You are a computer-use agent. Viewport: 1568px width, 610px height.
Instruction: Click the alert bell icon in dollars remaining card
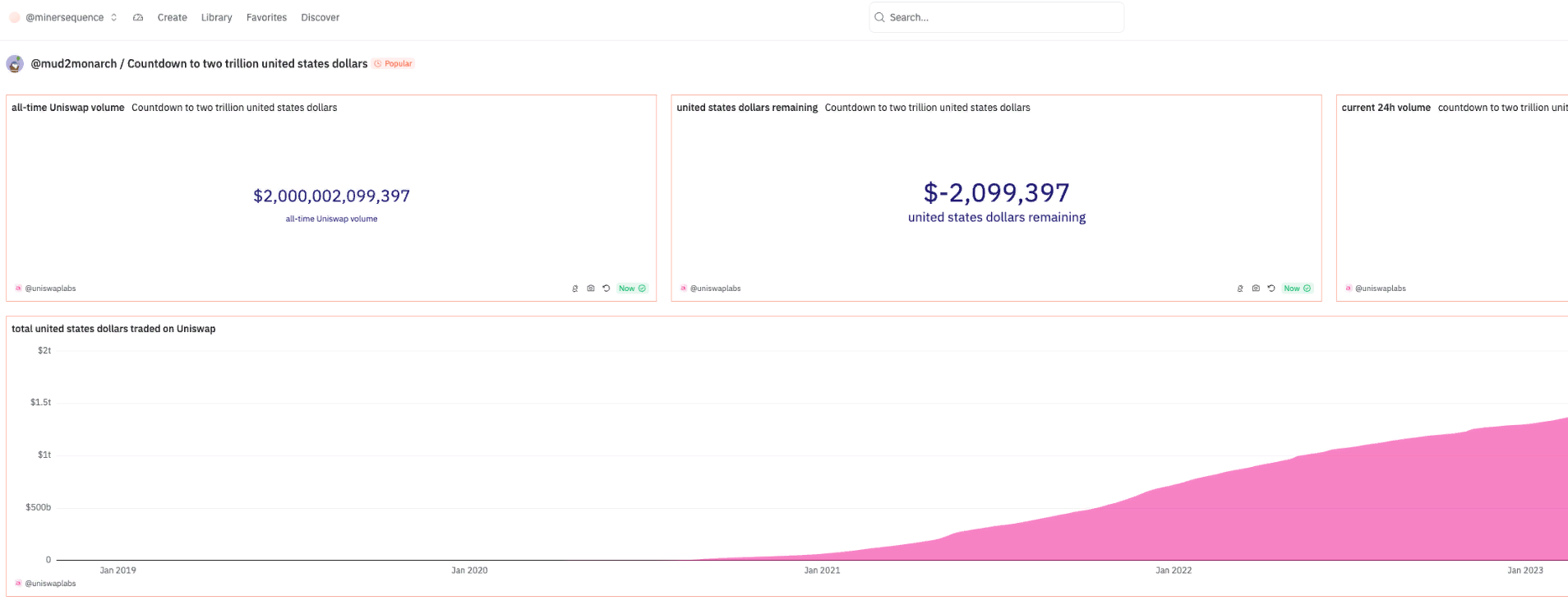point(1240,289)
